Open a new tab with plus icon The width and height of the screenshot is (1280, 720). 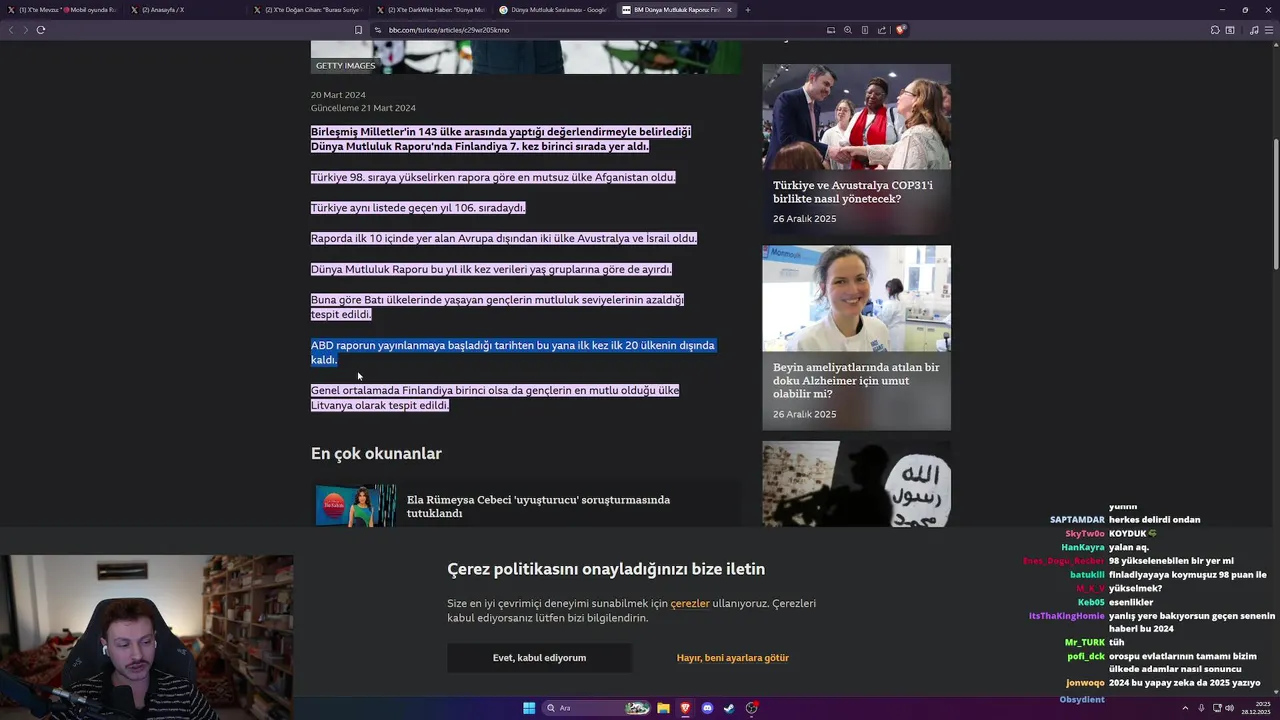(x=748, y=10)
